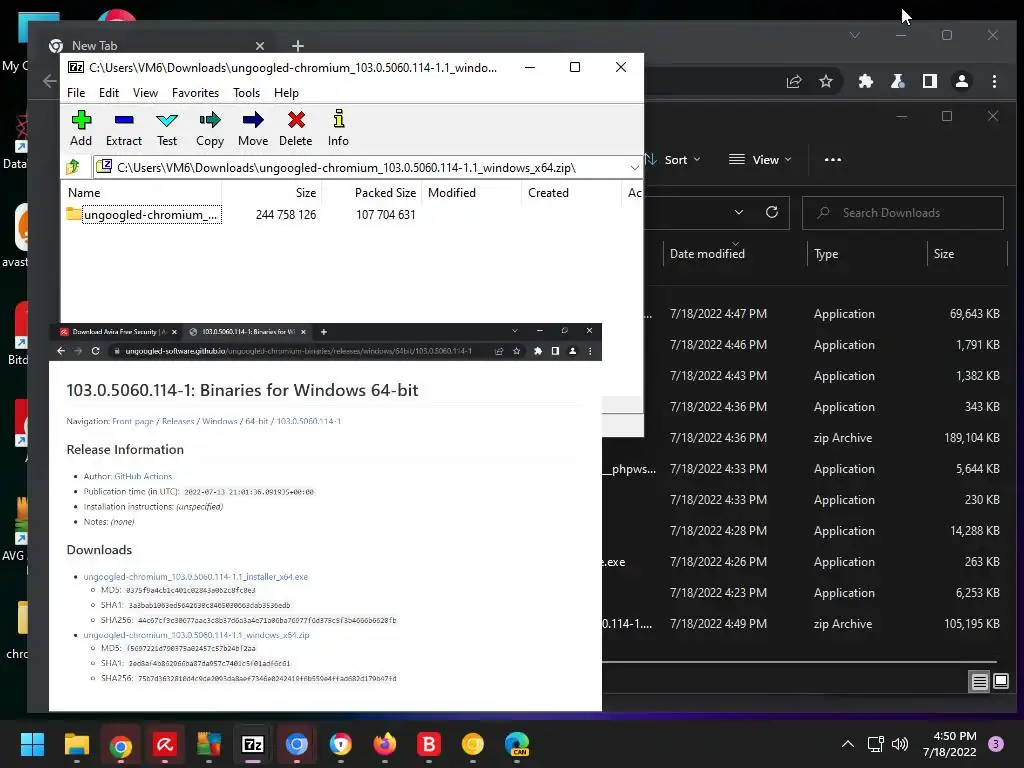Download ungoogled-chromium installer_x64.exe link

click(195, 577)
